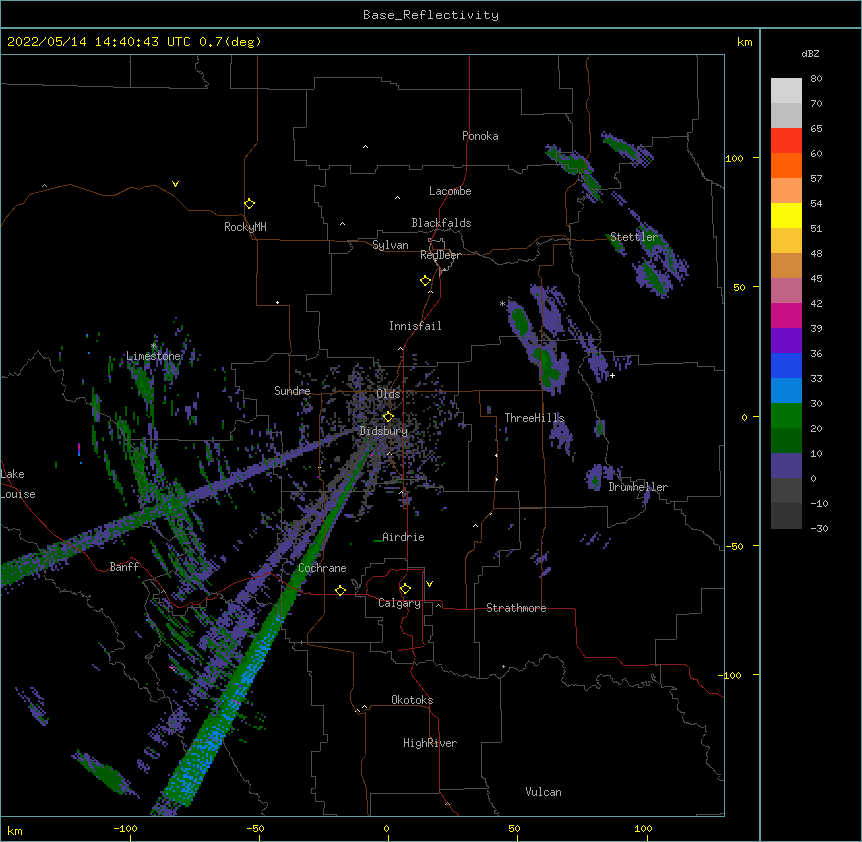Pick the slate purple 0–10 dBZ swatch
This screenshot has width=862, height=842.
click(x=786, y=466)
